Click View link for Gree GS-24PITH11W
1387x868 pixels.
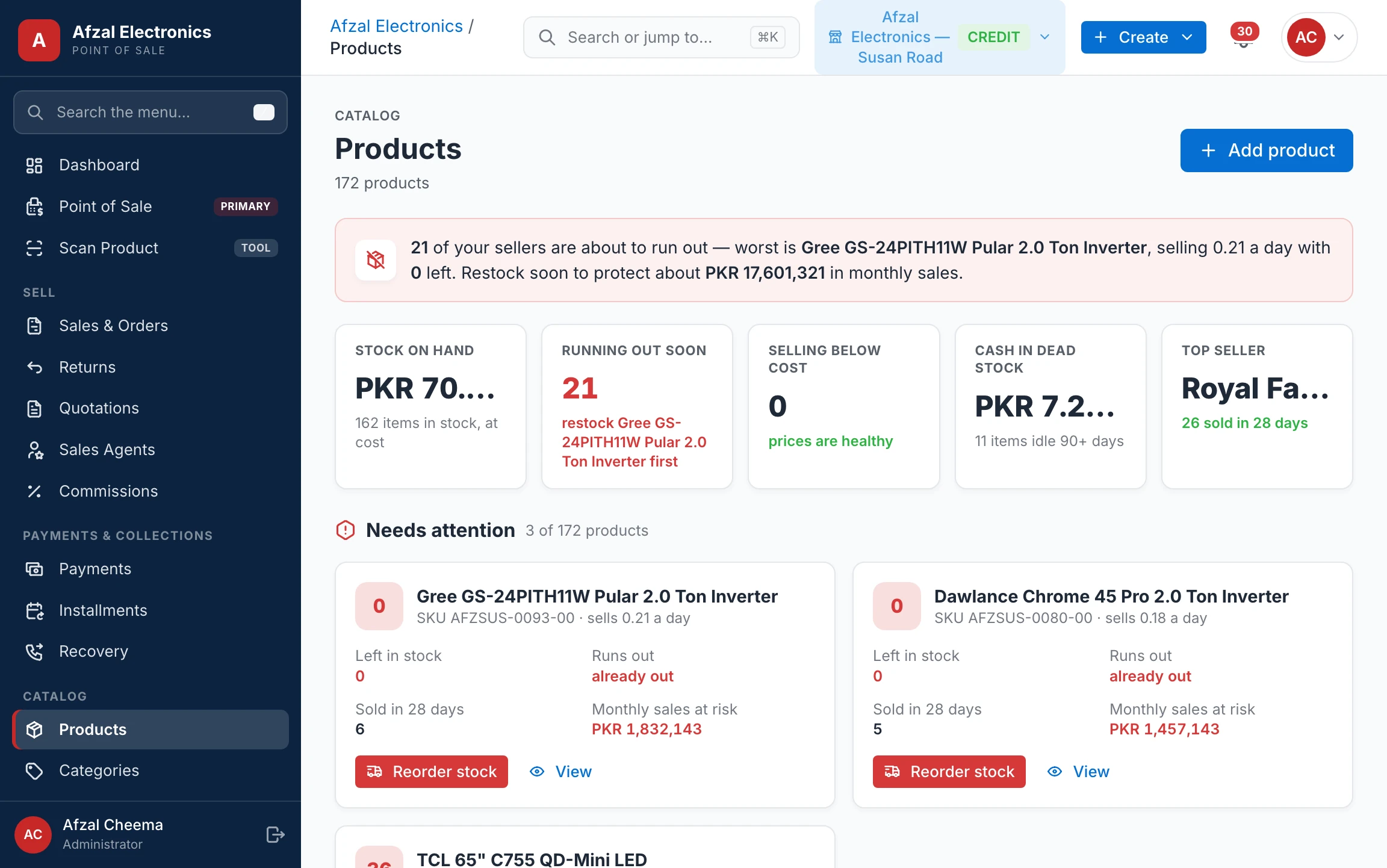(x=560, y=772)
